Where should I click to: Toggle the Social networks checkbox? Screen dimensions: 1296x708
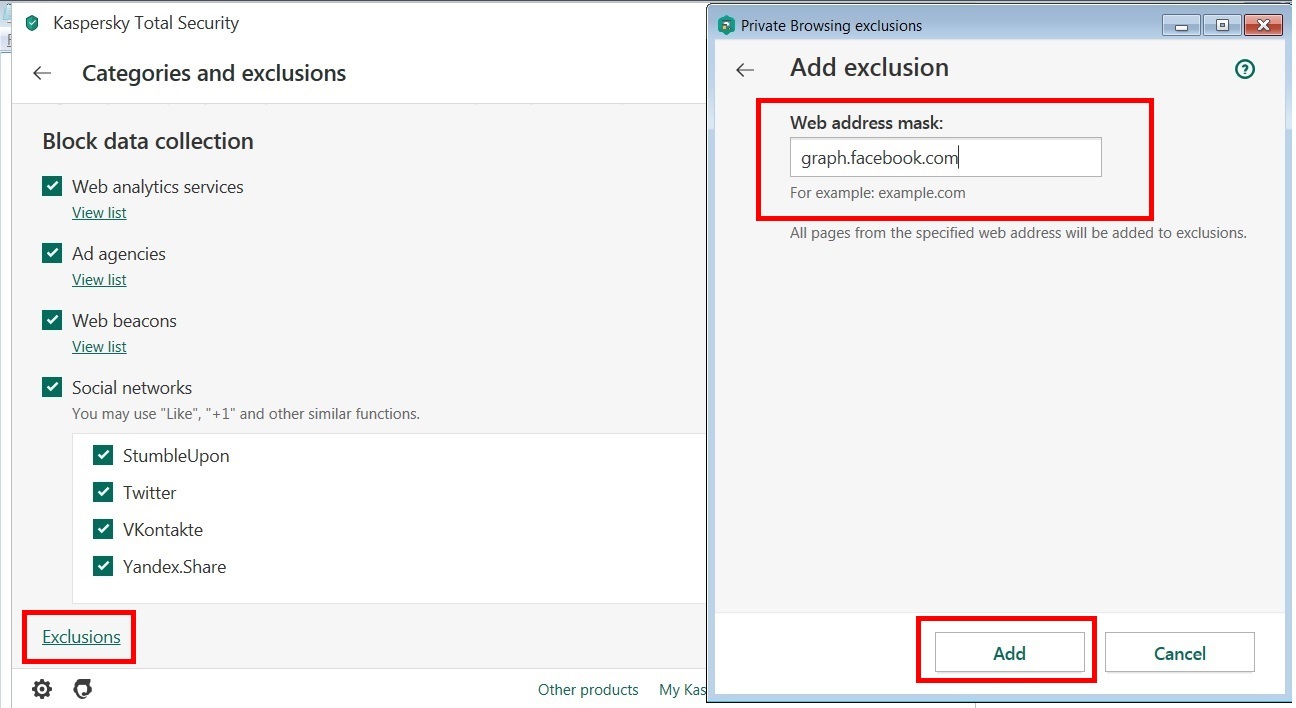coord(52,387)
